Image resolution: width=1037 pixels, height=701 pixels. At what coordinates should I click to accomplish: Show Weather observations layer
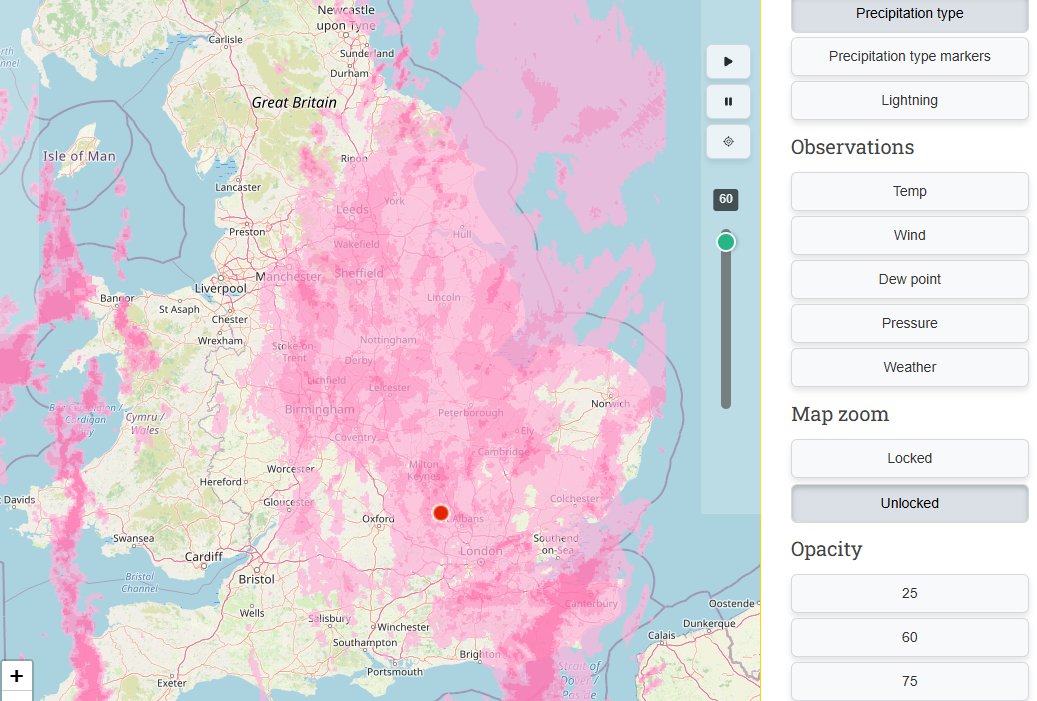point(908,367)
